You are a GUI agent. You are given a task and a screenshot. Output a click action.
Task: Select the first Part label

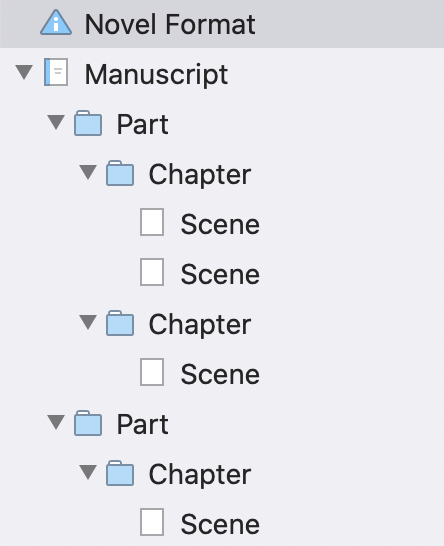(x=142, y=124)
